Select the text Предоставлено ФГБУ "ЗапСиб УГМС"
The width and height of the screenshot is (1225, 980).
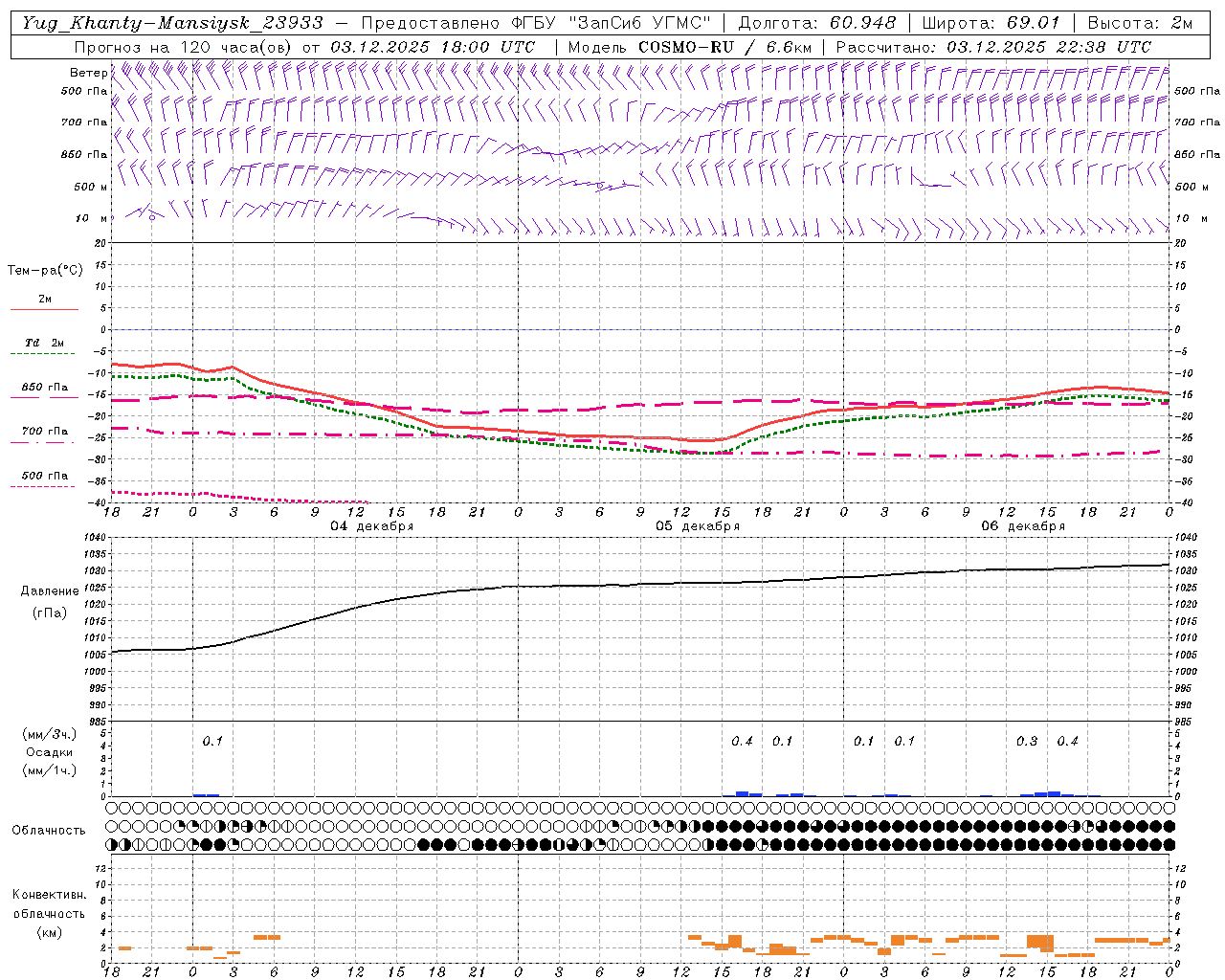(x=534, y=23)
